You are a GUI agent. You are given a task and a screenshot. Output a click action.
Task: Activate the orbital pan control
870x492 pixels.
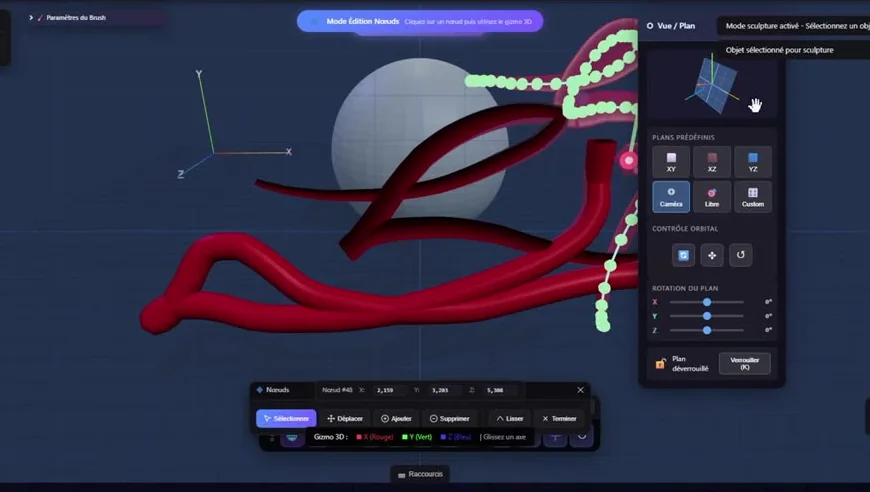click(x=712, y=255)
